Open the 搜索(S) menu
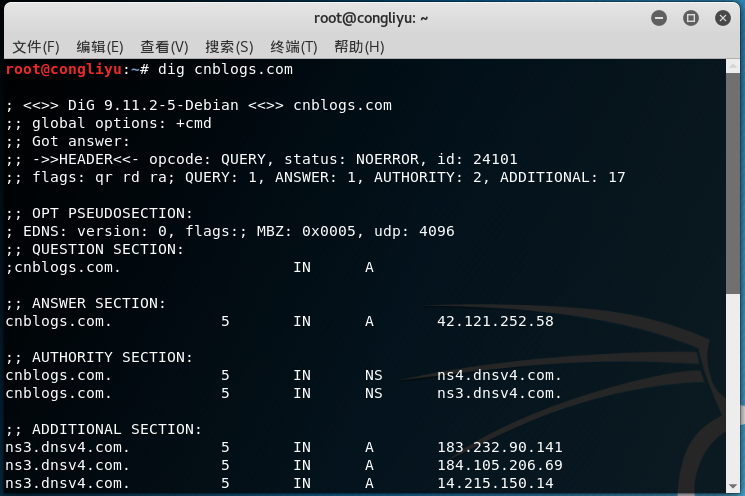The height and width of the screenshot is (496, 745). (229, 47)
